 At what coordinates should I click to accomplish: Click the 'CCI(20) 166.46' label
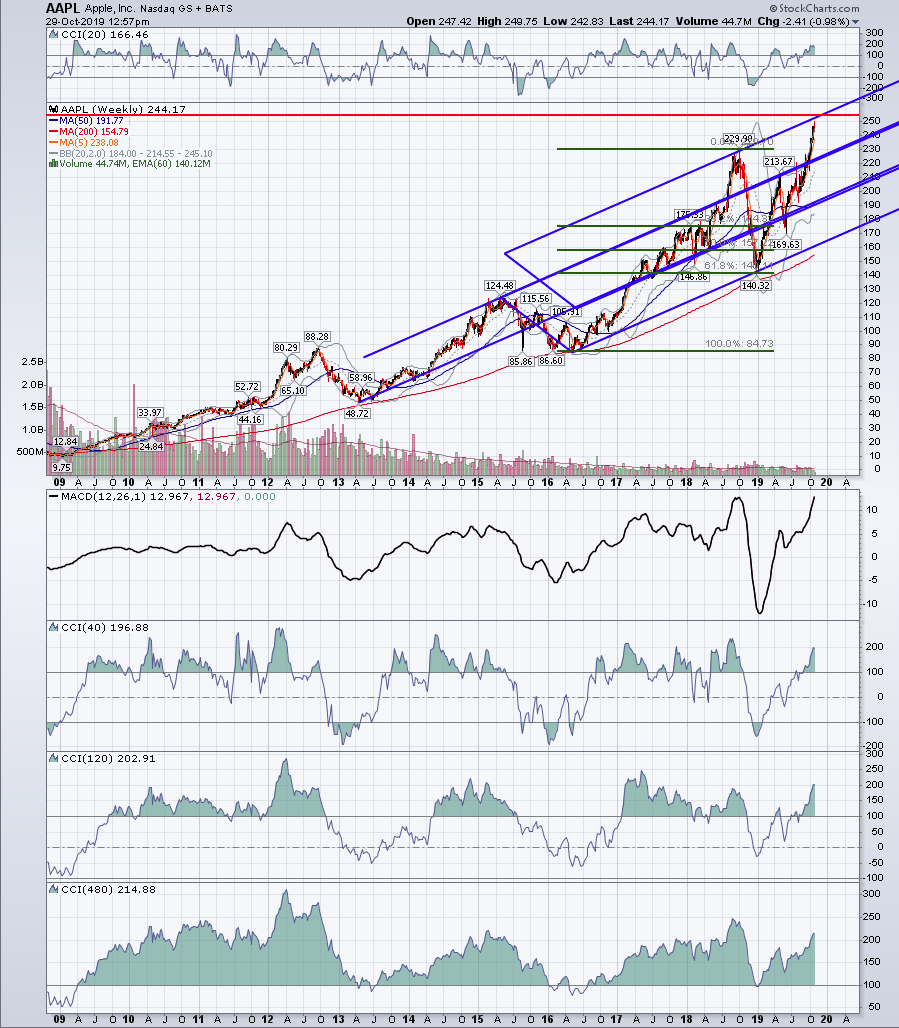pos(105,35)
